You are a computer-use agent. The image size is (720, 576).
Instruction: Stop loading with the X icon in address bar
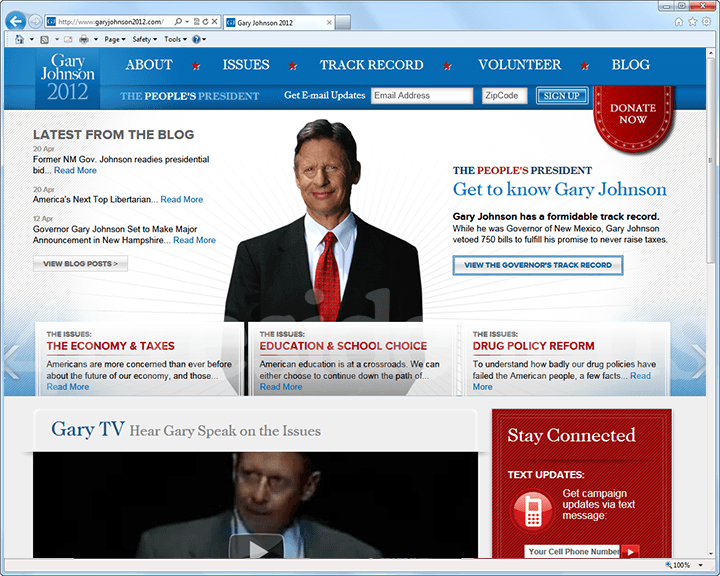(214, 22)
